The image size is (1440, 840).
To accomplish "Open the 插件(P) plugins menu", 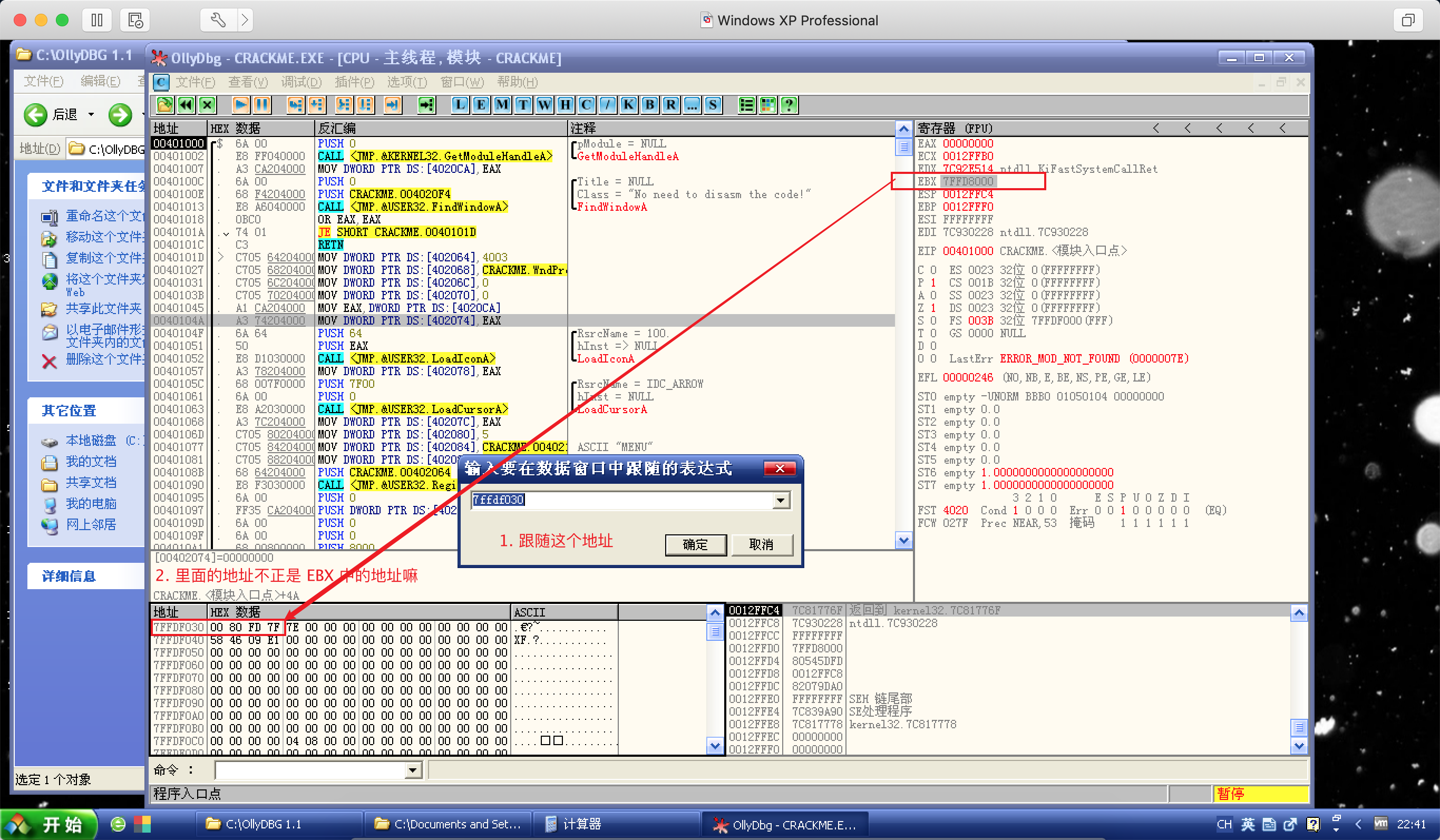I will pyautogui.click(x=354, y=82).
